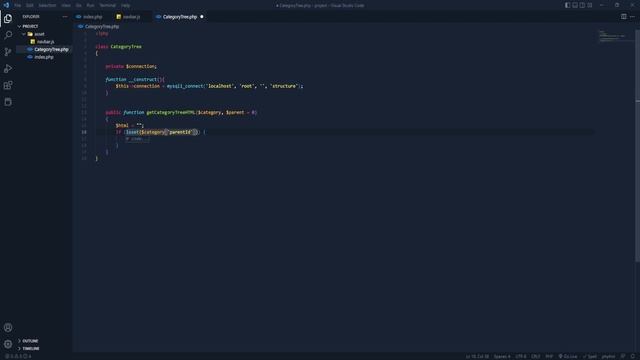The image size is (640, 360).
Task: Click the getCategoryTreeHTML function line
Action: (x=181, y=112)
